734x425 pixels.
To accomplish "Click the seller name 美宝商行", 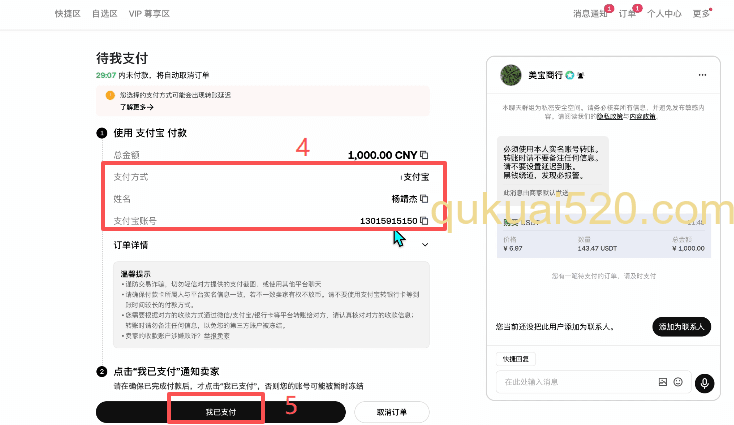I will pos(545,75).
